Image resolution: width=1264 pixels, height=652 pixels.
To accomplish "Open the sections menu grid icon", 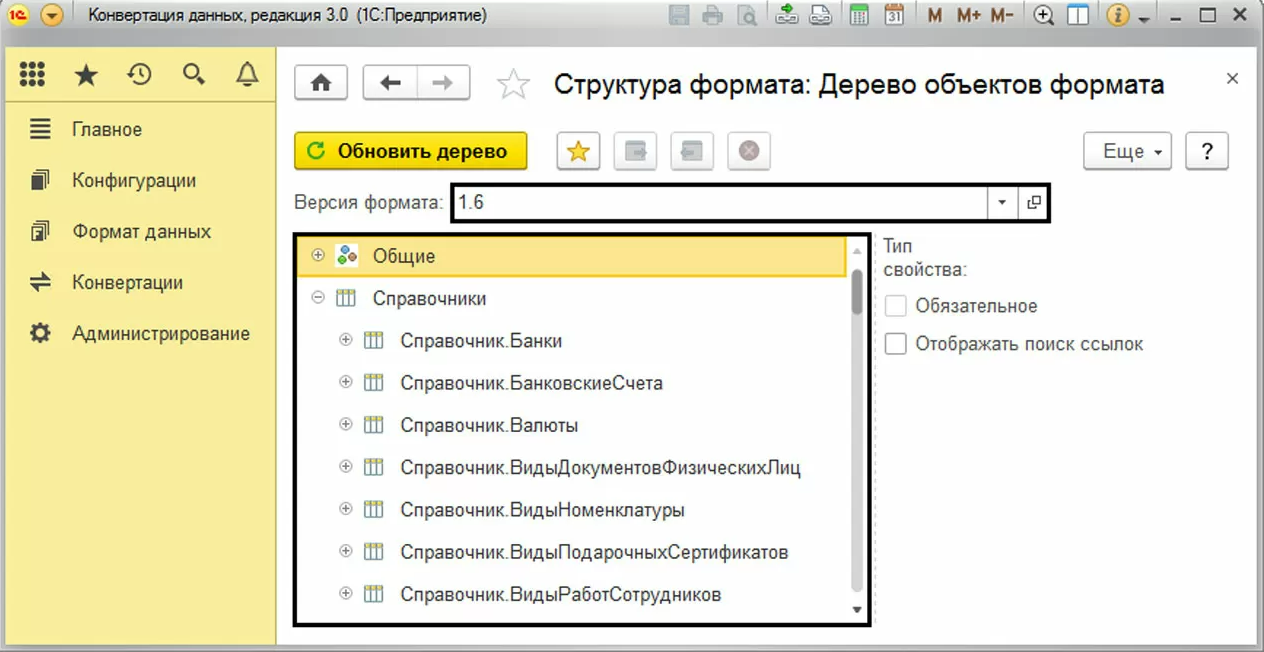I will (32, 75).
